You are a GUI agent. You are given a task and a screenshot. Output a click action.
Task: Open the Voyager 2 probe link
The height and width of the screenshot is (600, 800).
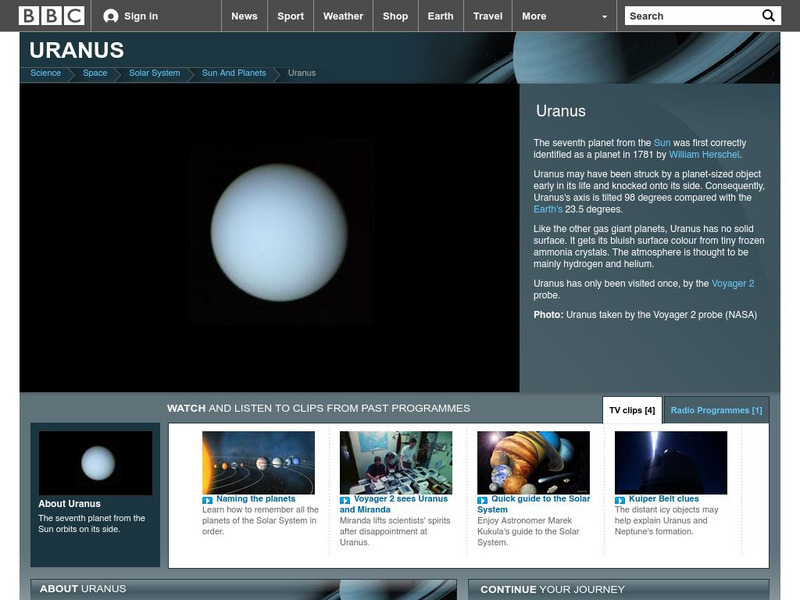(733, 284)
